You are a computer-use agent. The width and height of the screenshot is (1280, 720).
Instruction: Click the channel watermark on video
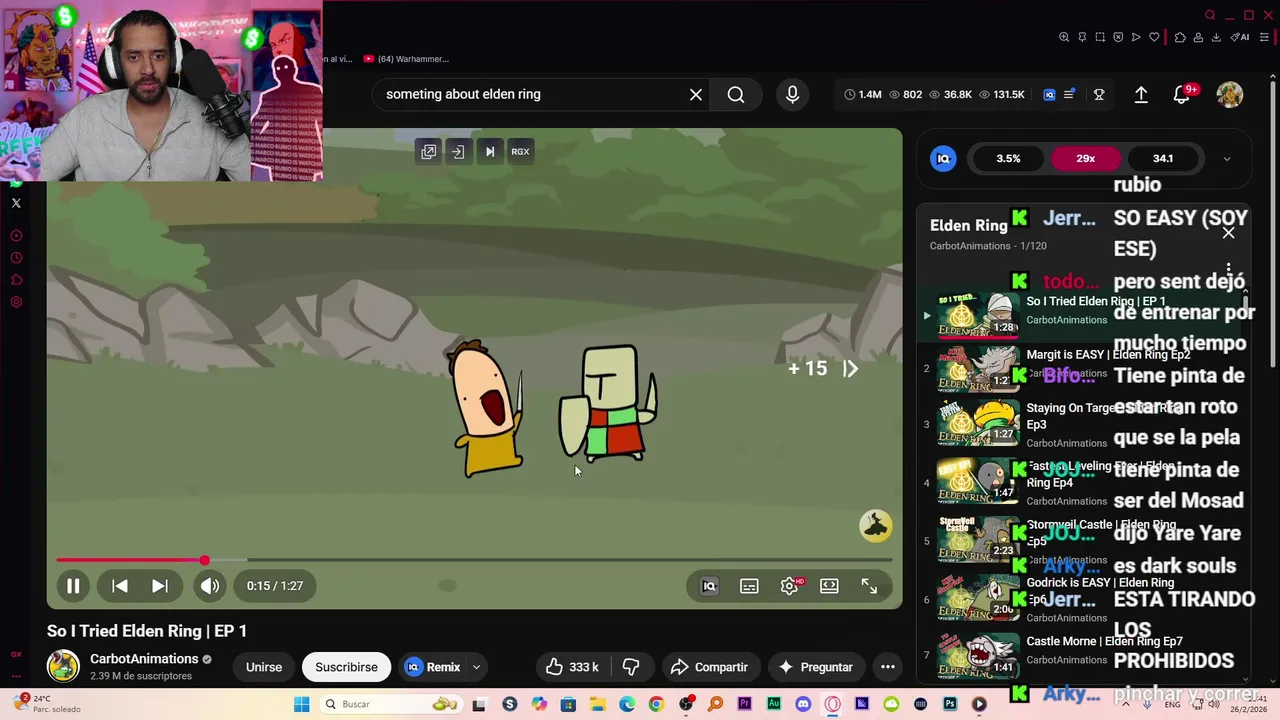pyautogui.click(x=876, y=526)
